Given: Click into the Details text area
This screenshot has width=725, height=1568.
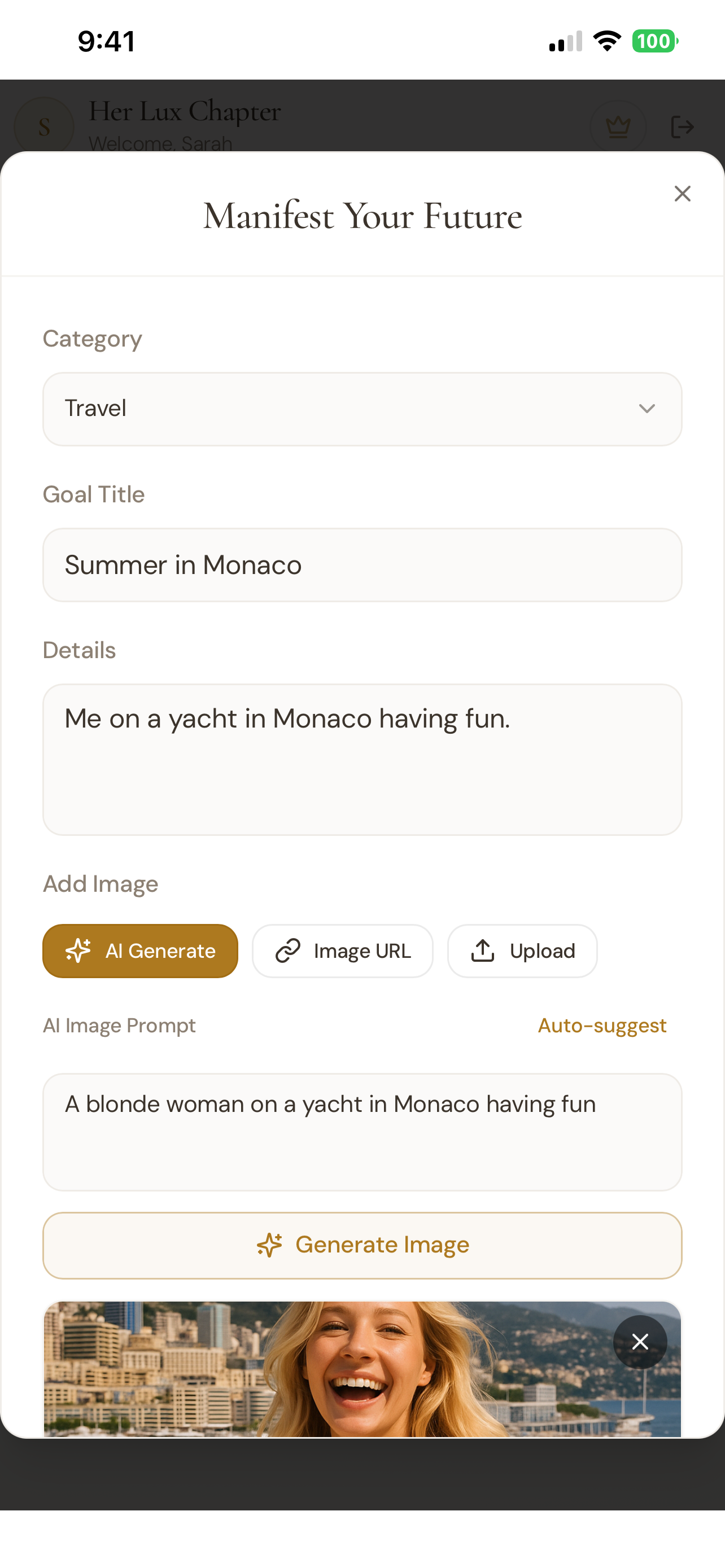Looking at the screenshot, I should pyautogui.click(x=362, y=760).
